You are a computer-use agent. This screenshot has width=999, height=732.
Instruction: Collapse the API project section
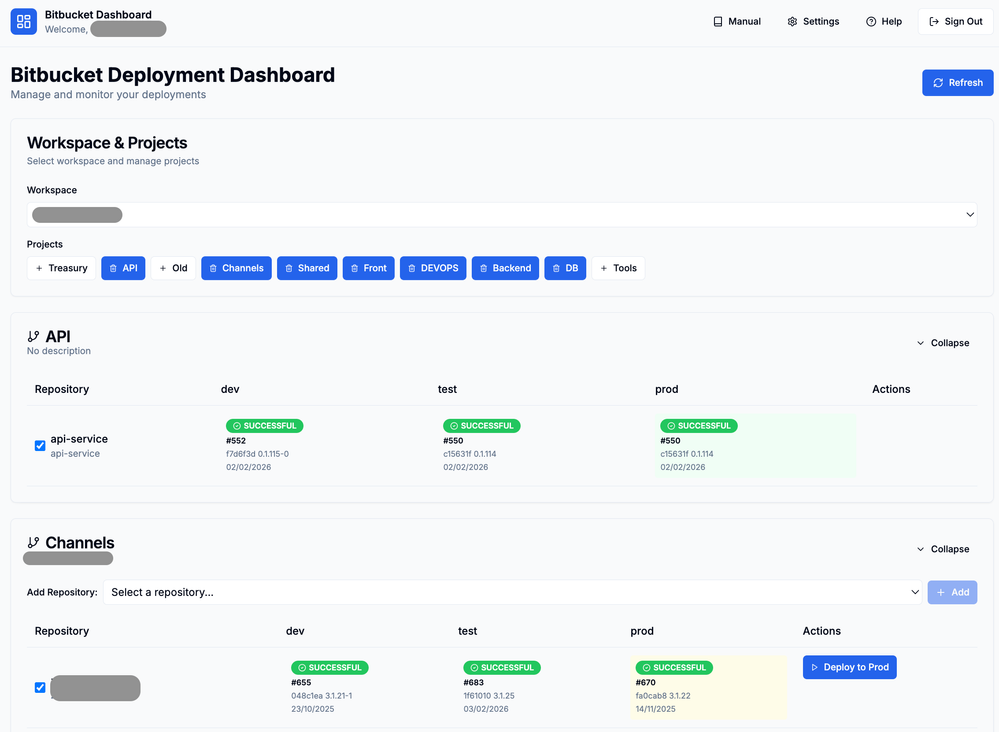(943, 343)
